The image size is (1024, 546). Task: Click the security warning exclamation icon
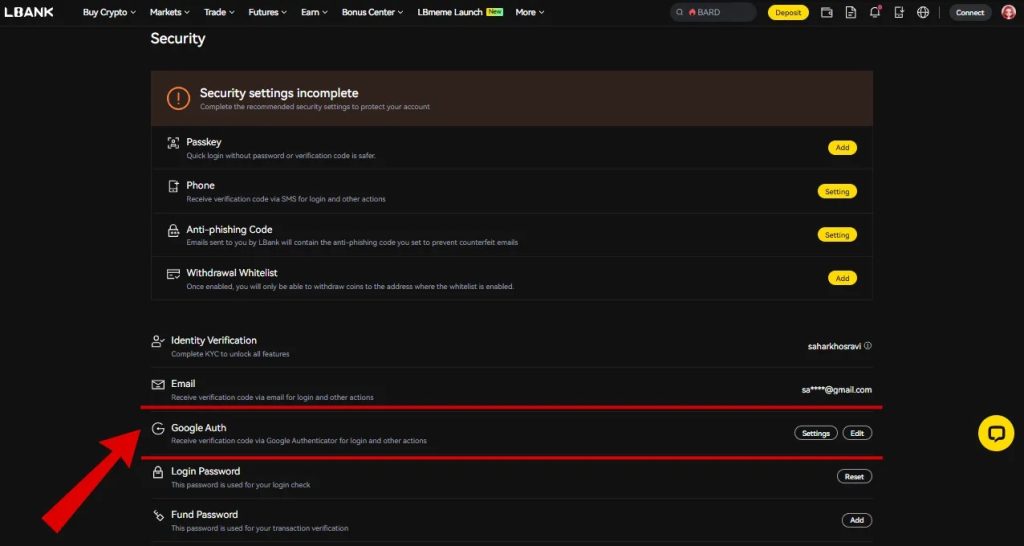178,98
